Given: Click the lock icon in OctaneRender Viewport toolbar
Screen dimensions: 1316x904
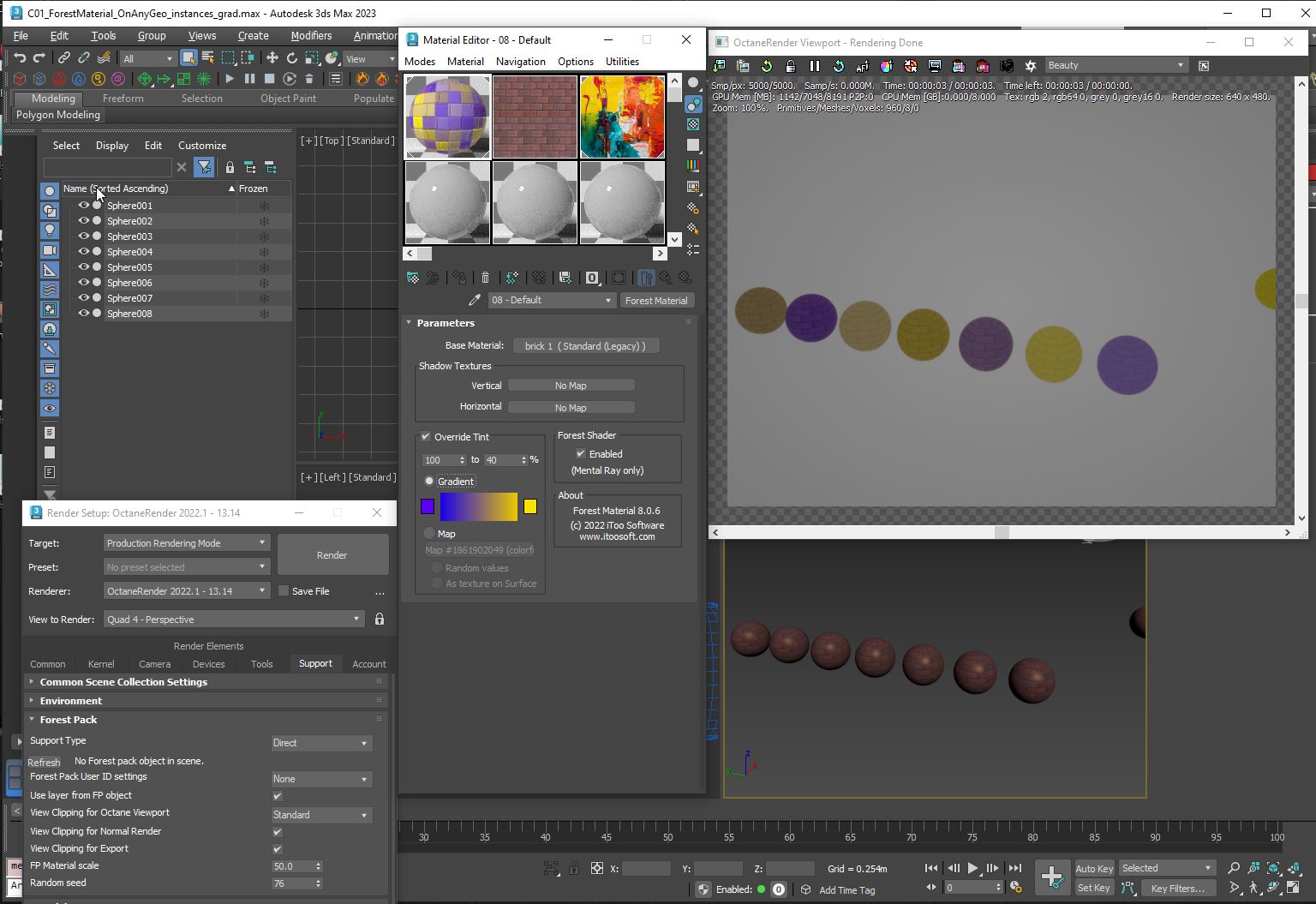Looking at the screenshot, I should 790,66.
